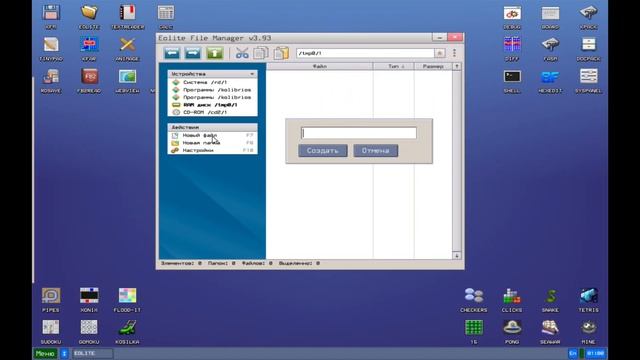Launch WEBVIEW browser from the desktop
640x360 pixels.
(127, 81)
